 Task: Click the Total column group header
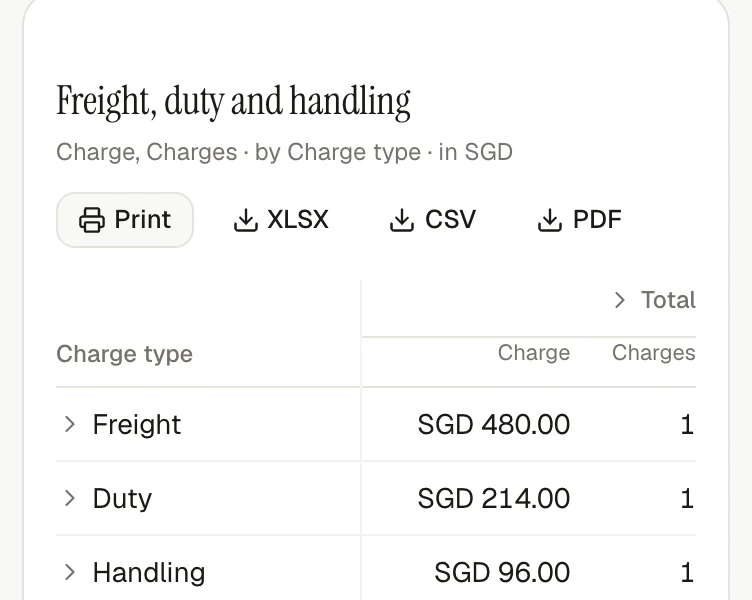click(668, 300)
